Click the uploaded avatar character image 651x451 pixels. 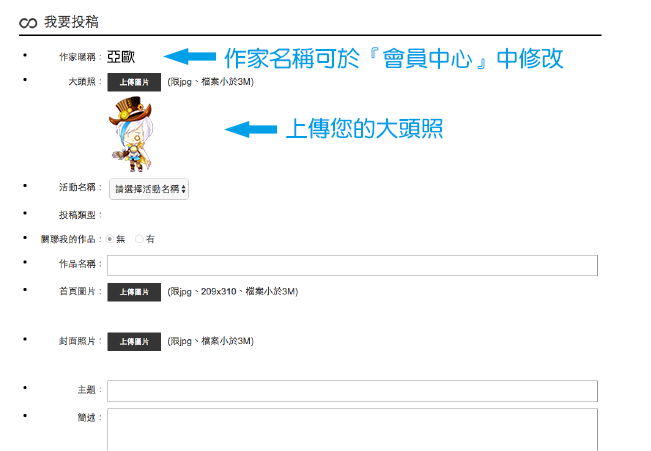132,134
